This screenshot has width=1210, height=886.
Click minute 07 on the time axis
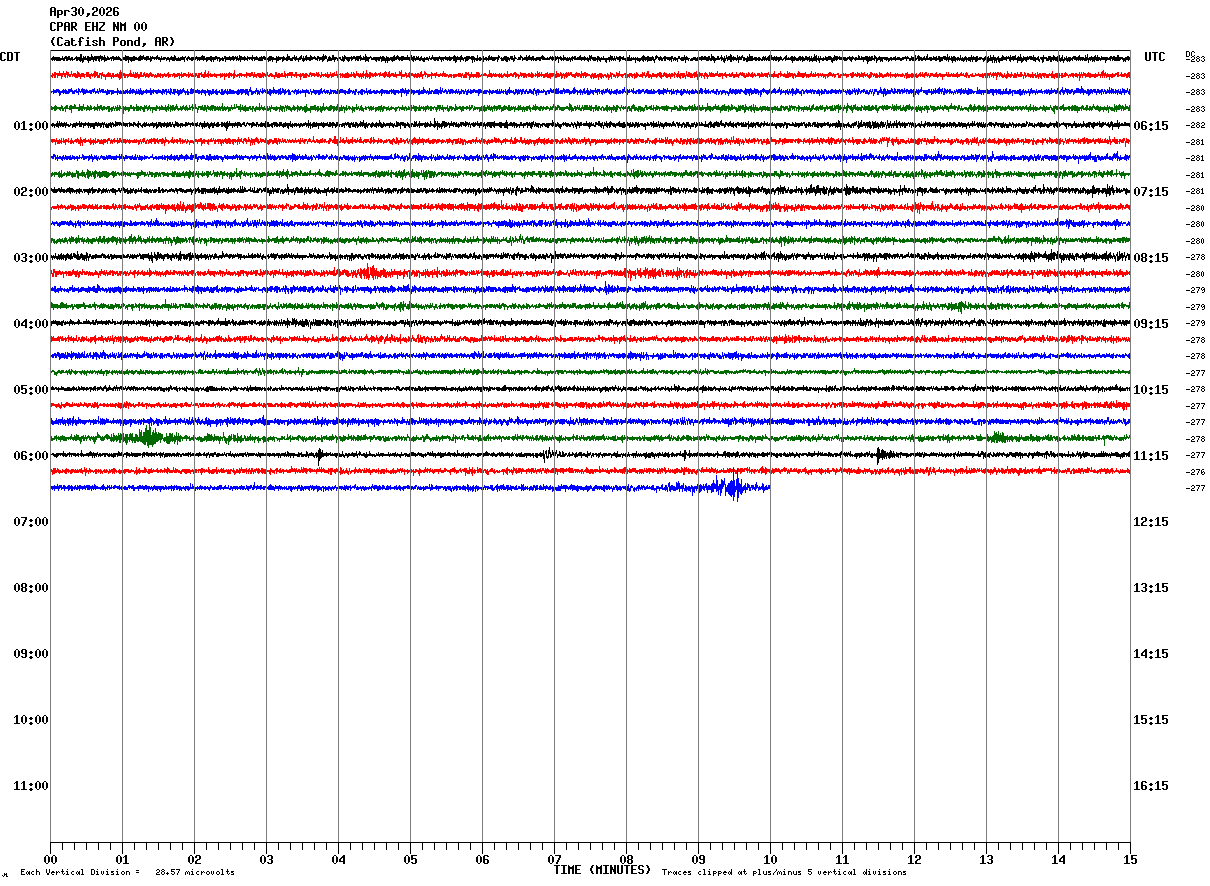(554, 859)
